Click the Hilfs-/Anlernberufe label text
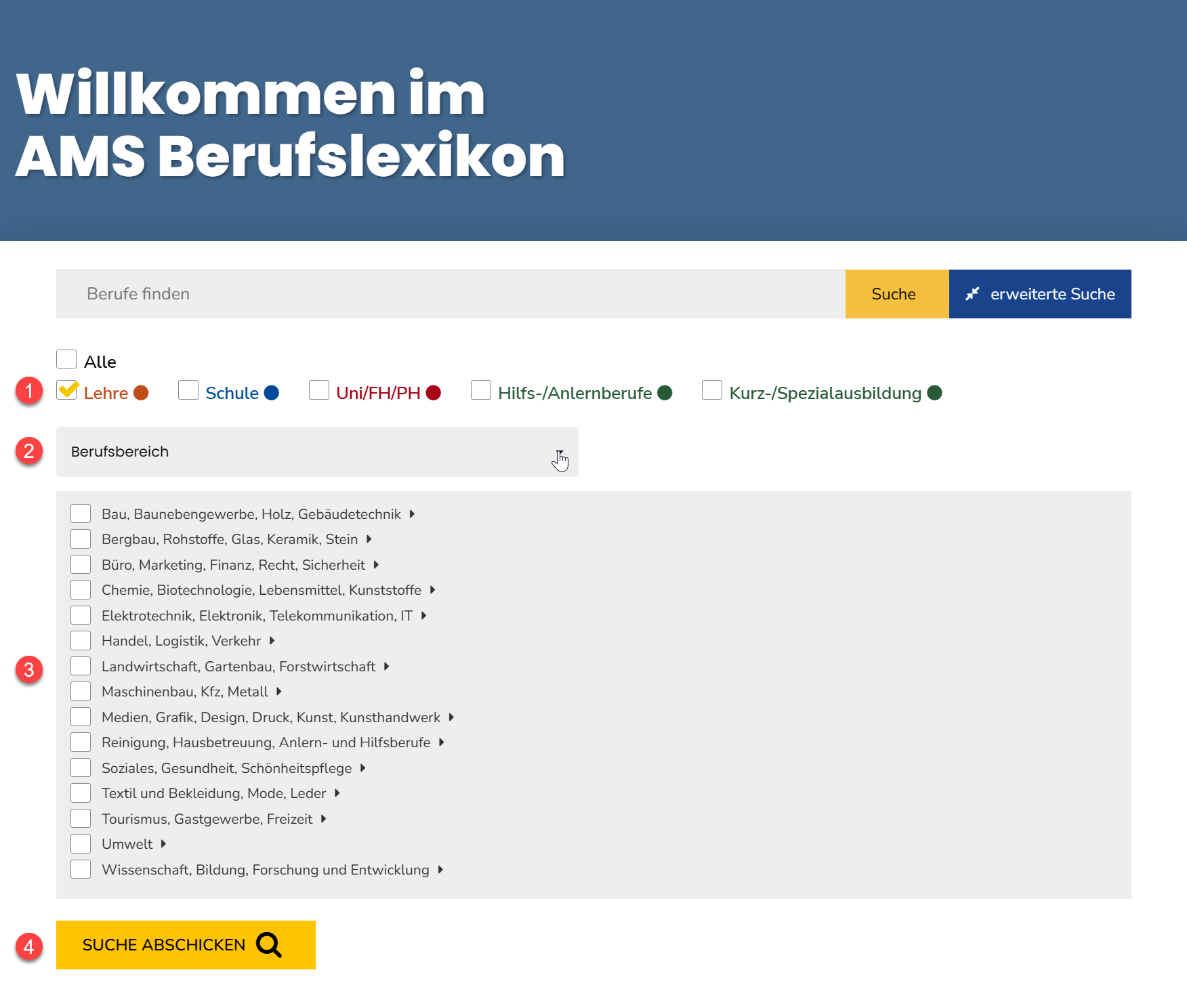This screenshot has width=1187, height=1008. tap(575, 393)
